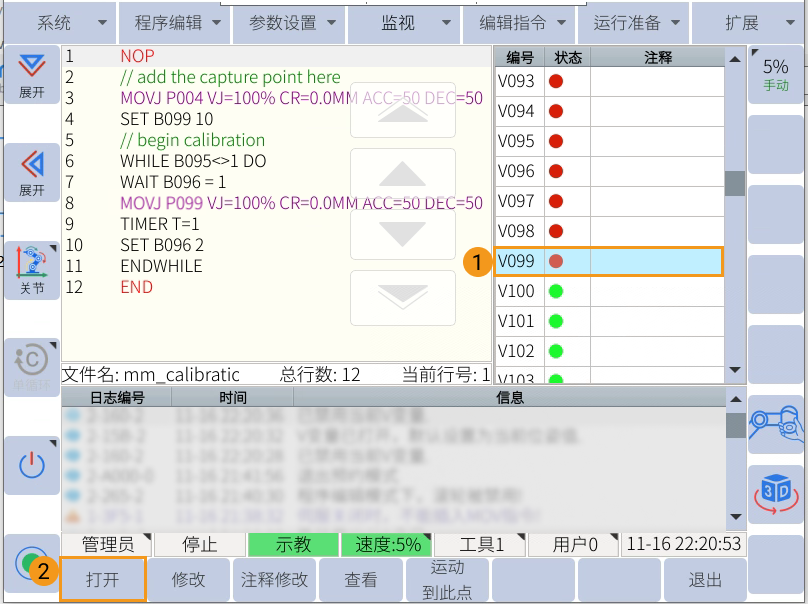Click the 5% 手动 speed mode button
Viewport: 808px width, 604px height.
[x=776, y=75]
